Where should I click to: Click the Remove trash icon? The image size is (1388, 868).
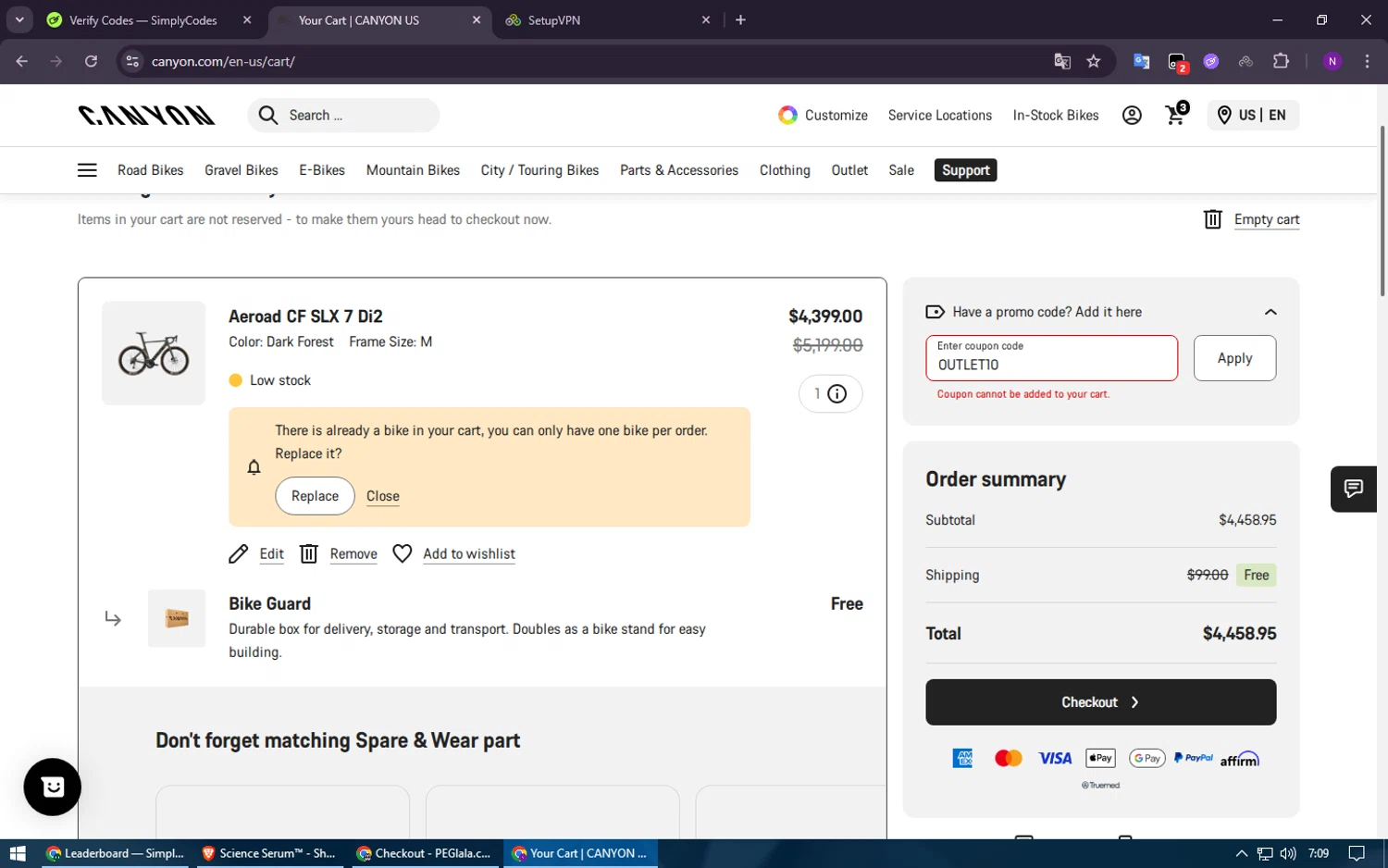[309, 553]
